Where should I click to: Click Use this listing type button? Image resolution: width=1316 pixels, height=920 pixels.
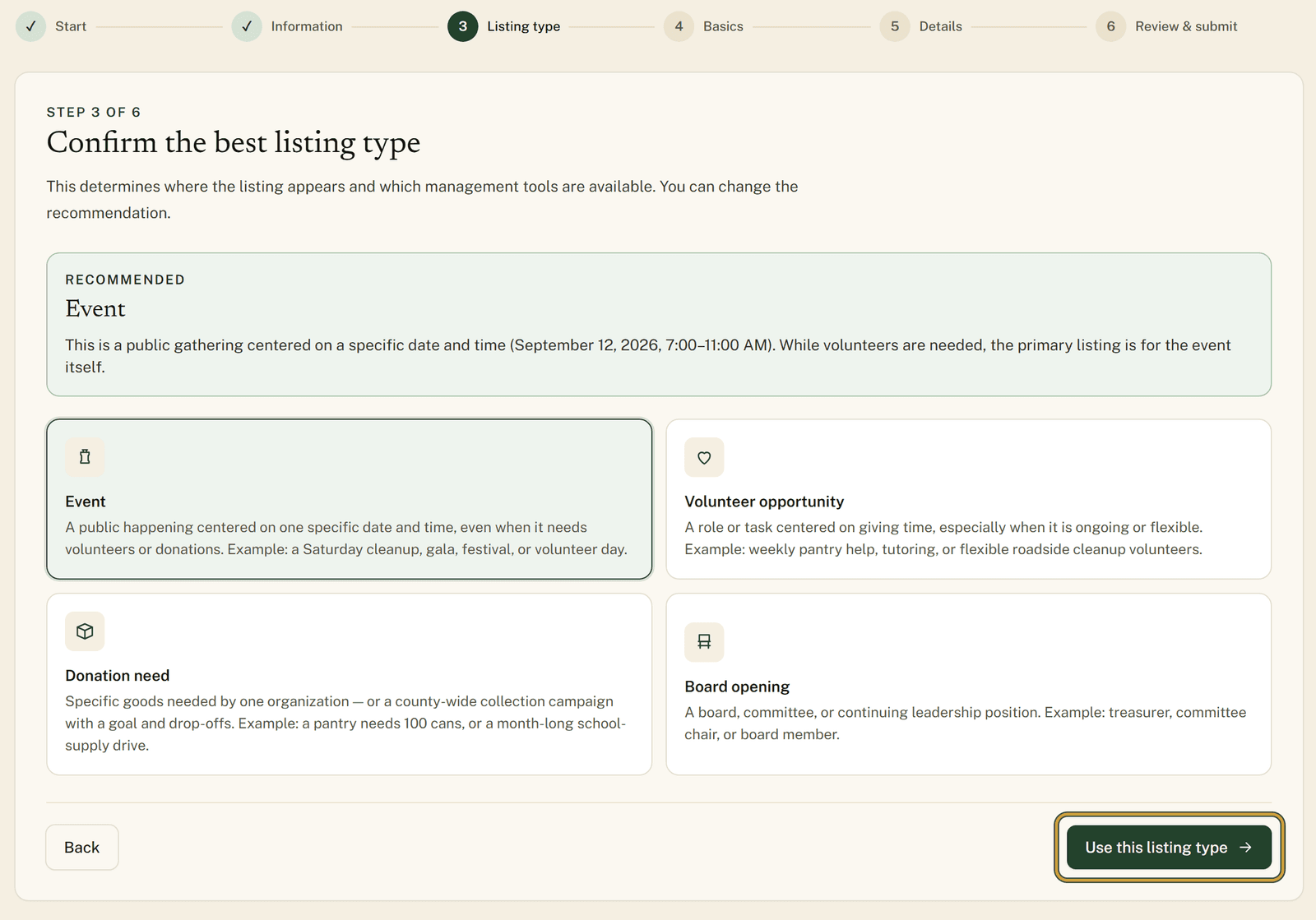coord(1169,848)
